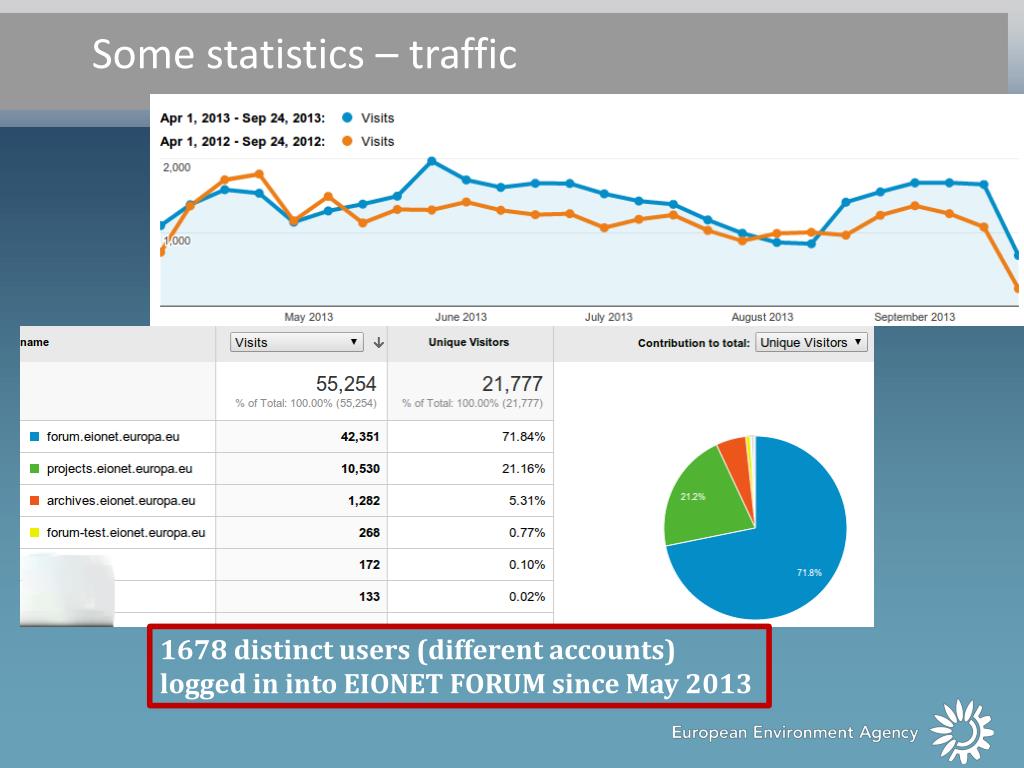1024x768 pixels.
Task: Click the blue peak data point before June 2013
Action: click(x=432, y=161)
